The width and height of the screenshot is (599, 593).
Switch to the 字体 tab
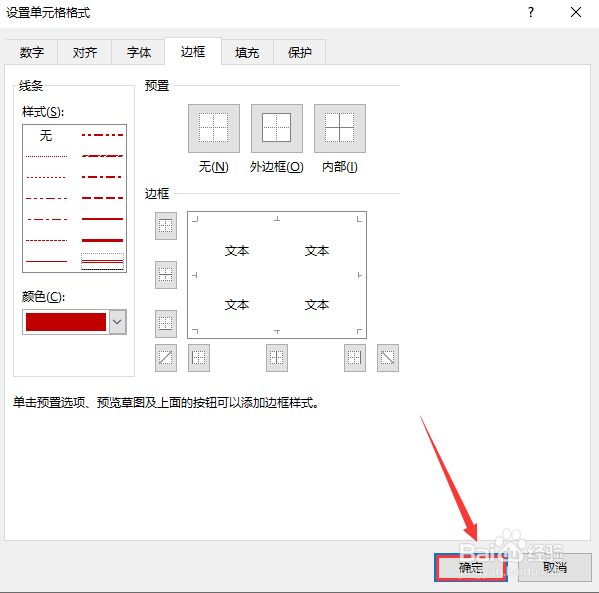(x=139, y=52)
